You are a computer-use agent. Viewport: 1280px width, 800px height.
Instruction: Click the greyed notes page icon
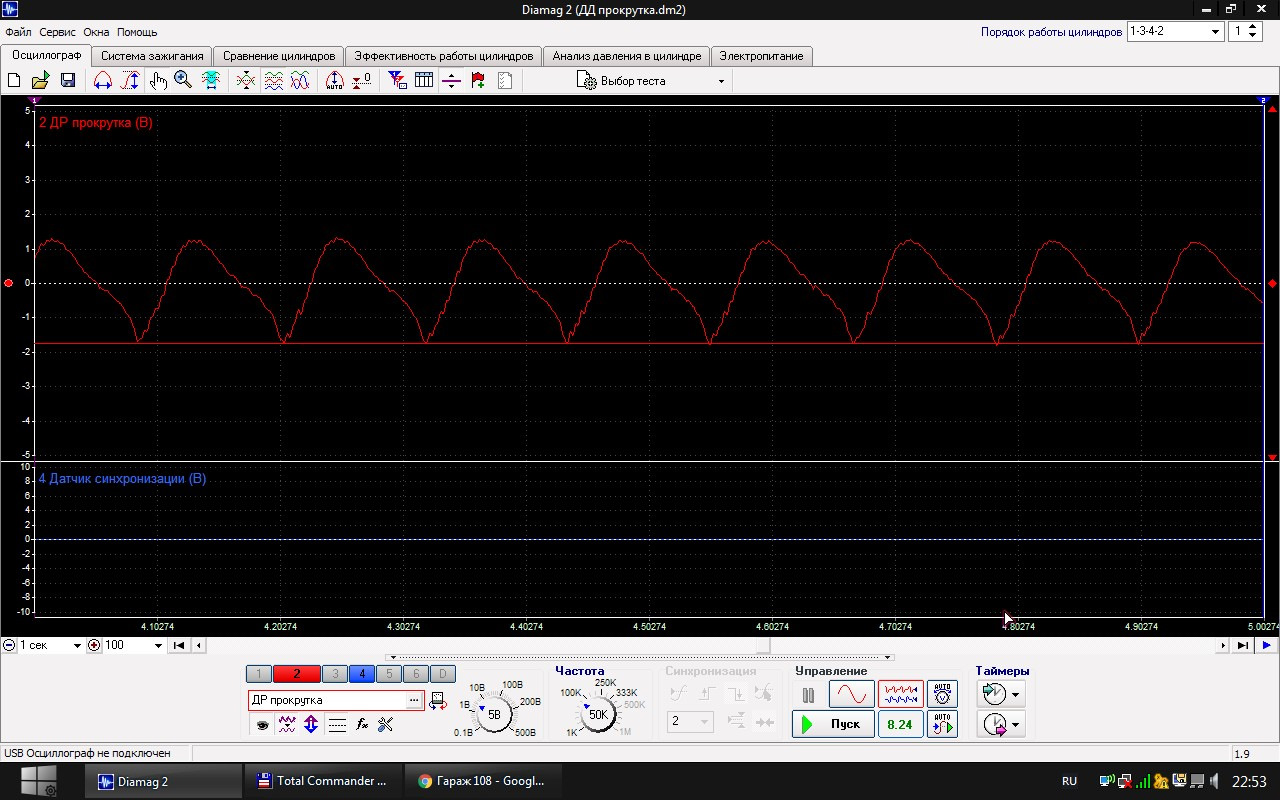[x=505, y=81]
